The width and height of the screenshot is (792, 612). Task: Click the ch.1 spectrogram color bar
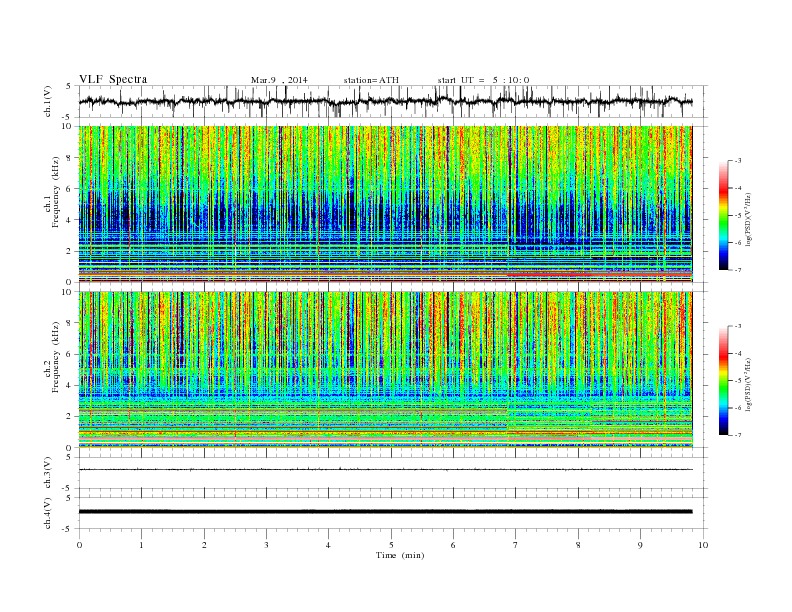[x=723, y=216]
